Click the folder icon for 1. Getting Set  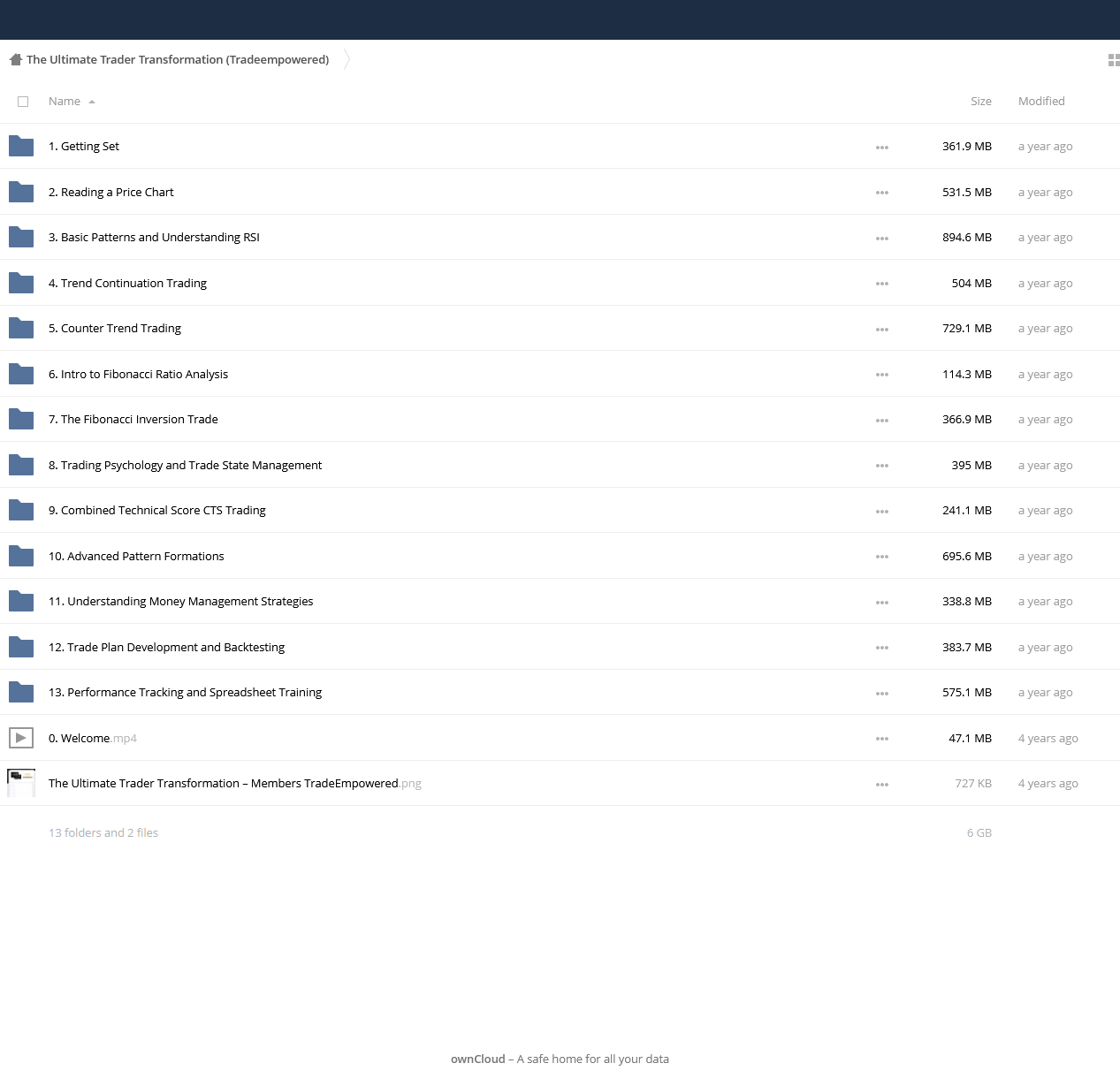click(21, 146)
